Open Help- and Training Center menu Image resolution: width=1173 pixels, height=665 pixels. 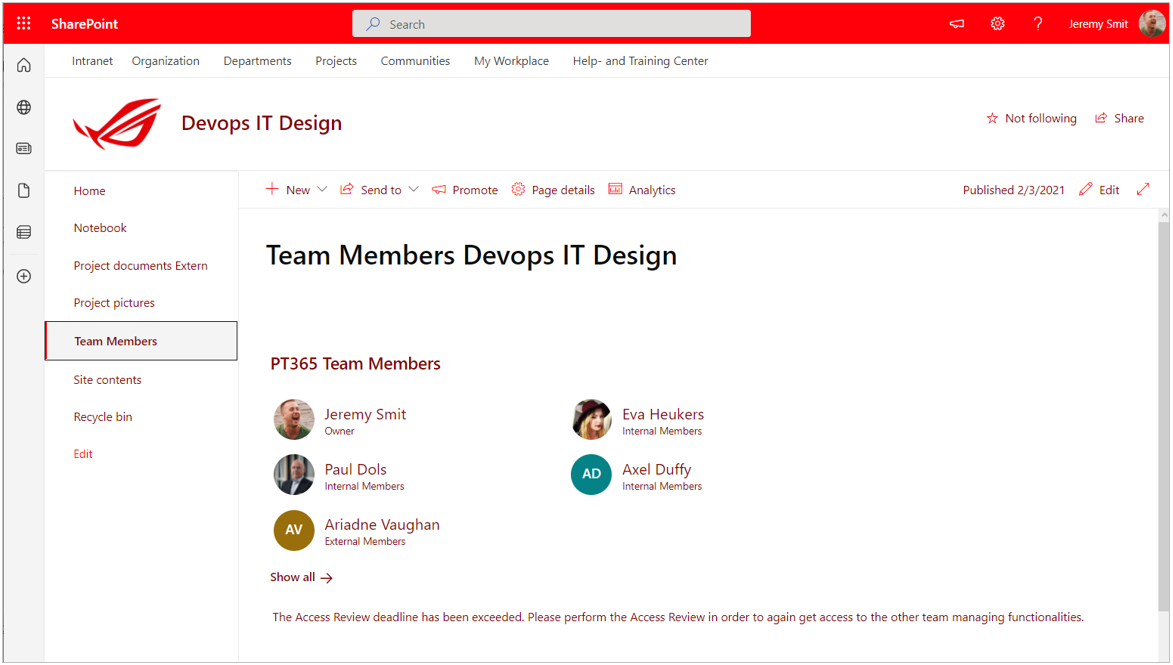[x=640, y=61]
